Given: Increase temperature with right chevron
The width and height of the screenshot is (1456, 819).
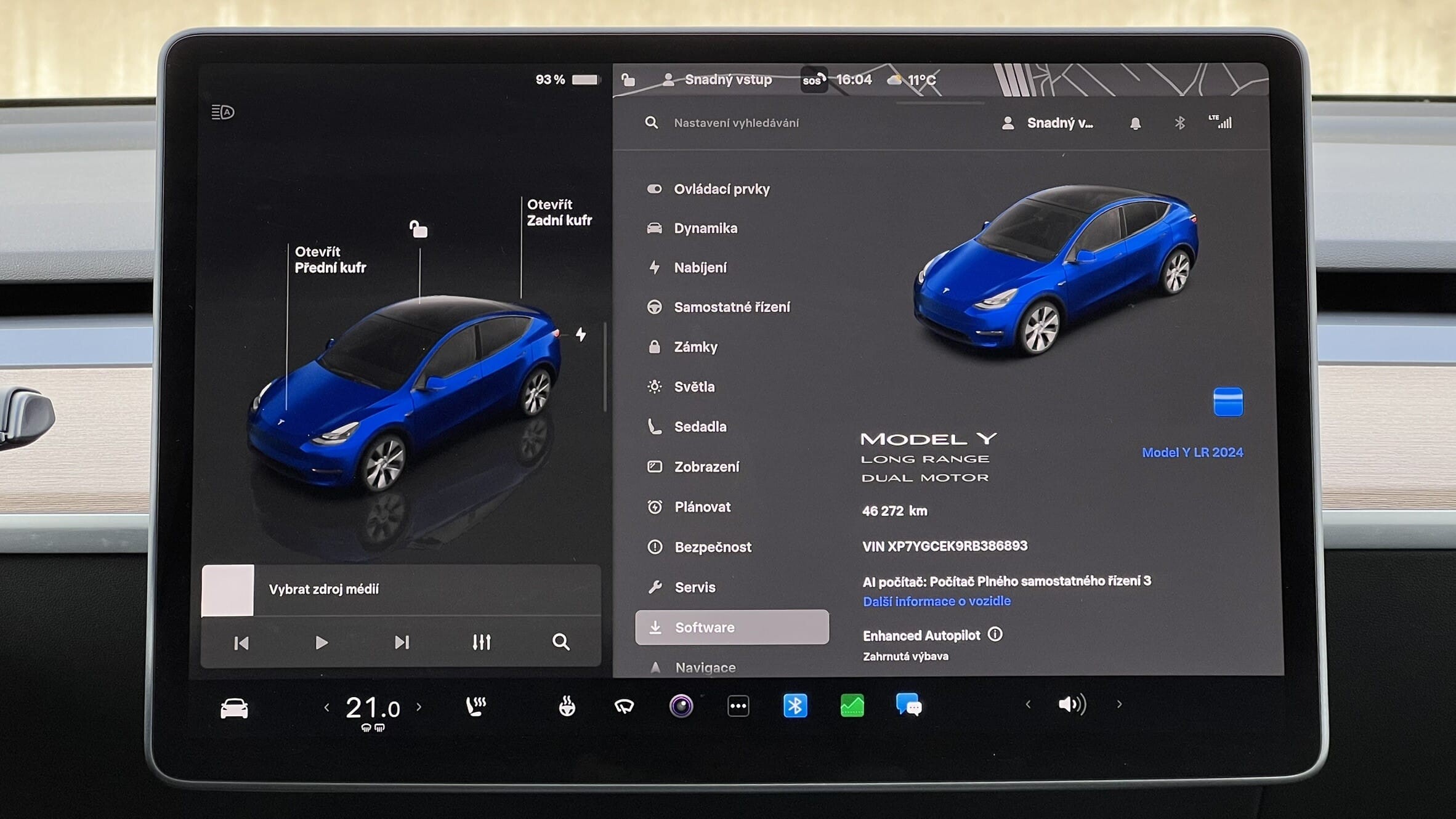Looking at the screenshot, I should pyautogui.click(x=419, y=706).
